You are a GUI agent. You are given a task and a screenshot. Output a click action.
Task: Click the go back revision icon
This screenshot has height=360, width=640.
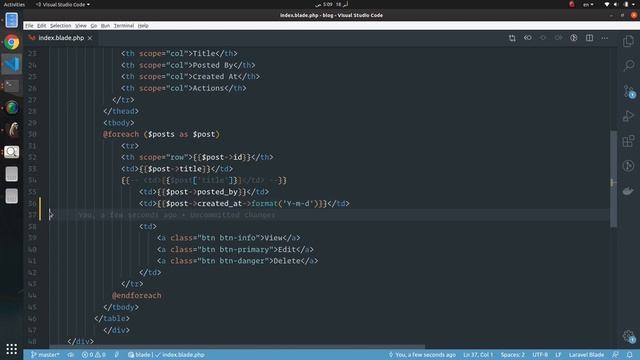(527, 38)
